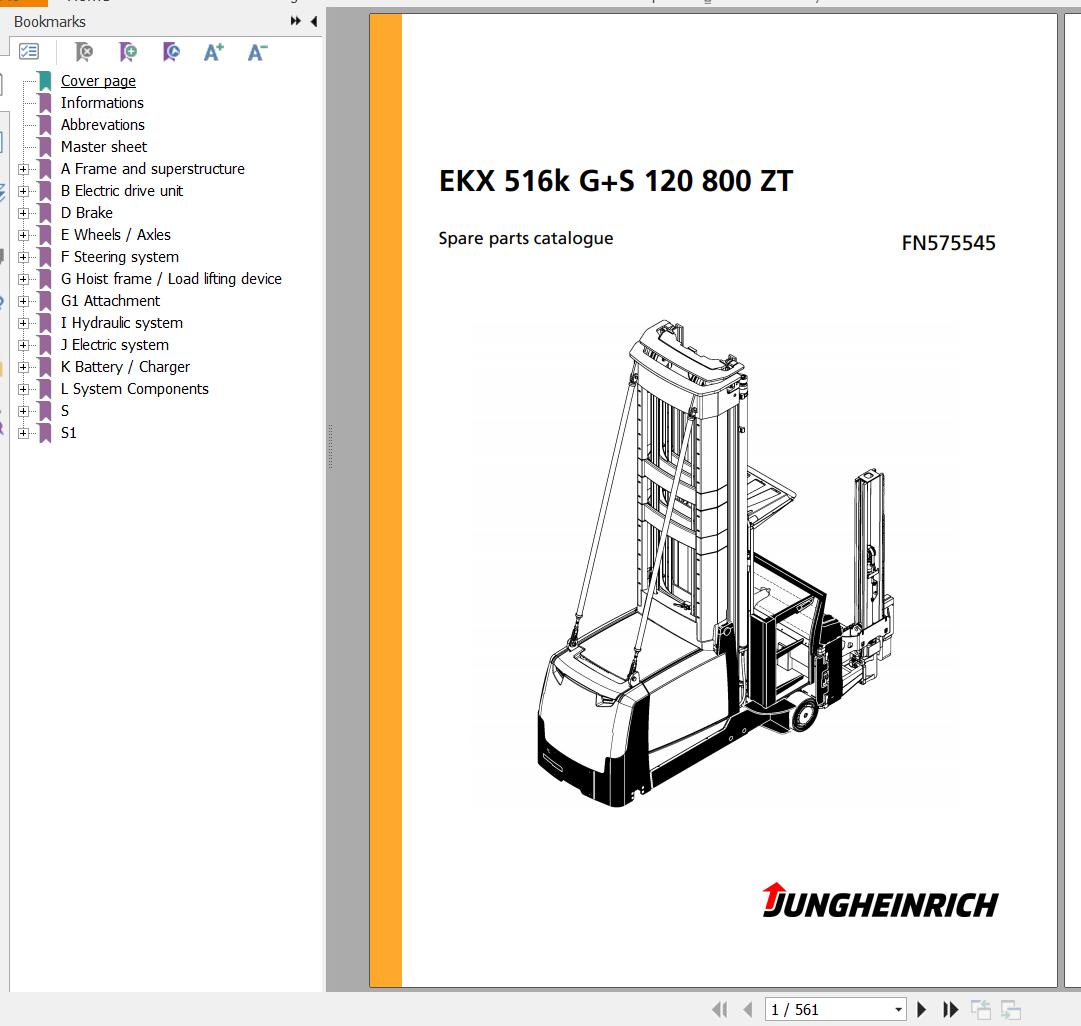Open the page number dropdown
1081x1026 pixels.
[x=898, y=1010]
